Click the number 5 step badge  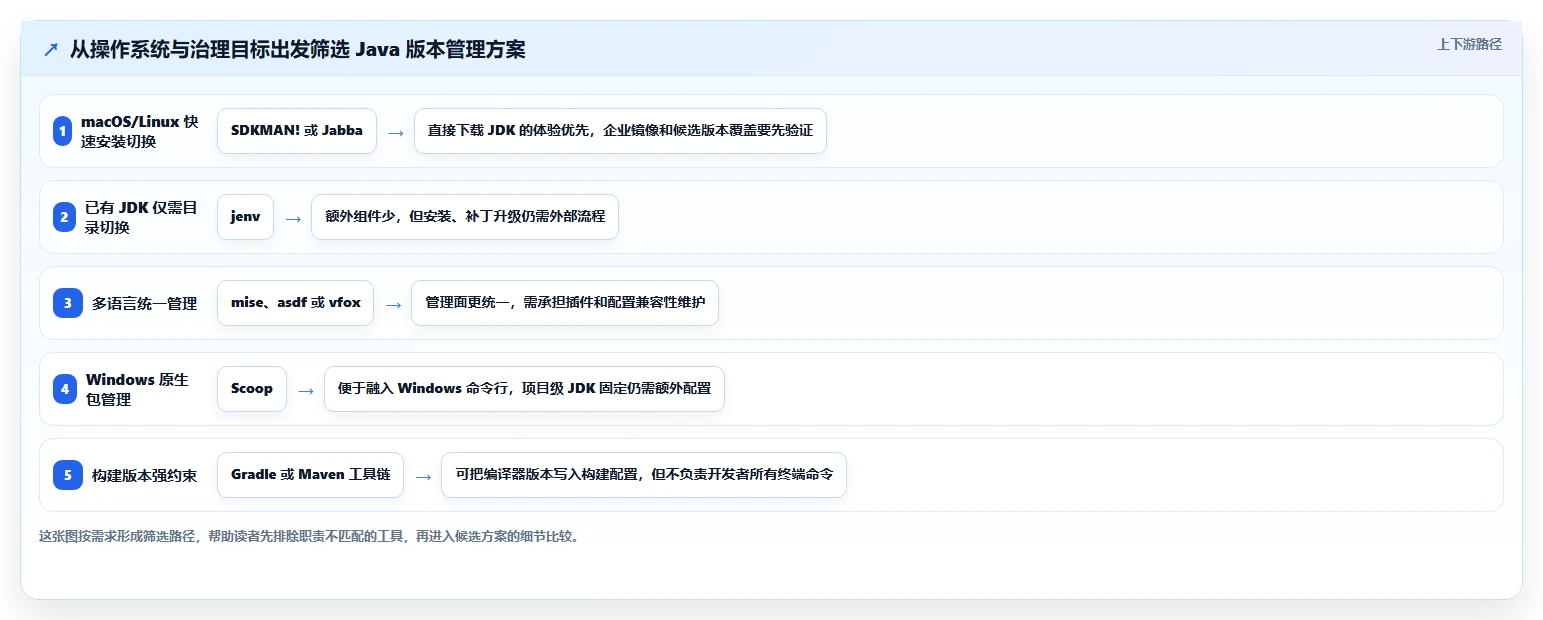tap(68, 475)
